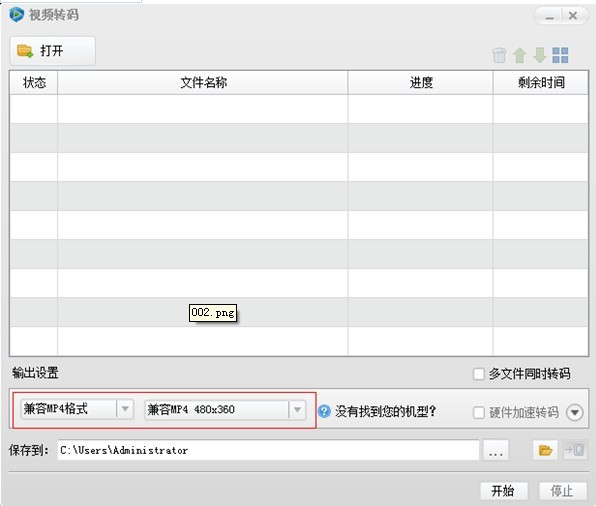Click the transfer-to-device icon beside folder
Viewport: 596px width, 506px height.
click(575, 450)
